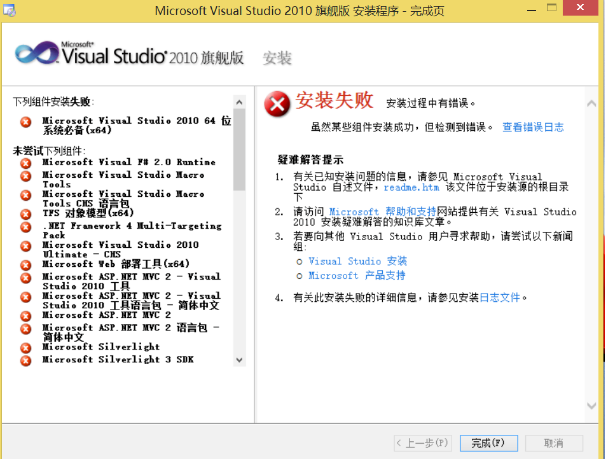Select 'TFS 对象模型(x64)' entry text
Image resolution: width=605 pixels, height=459 pixels.
click(88, 213)
